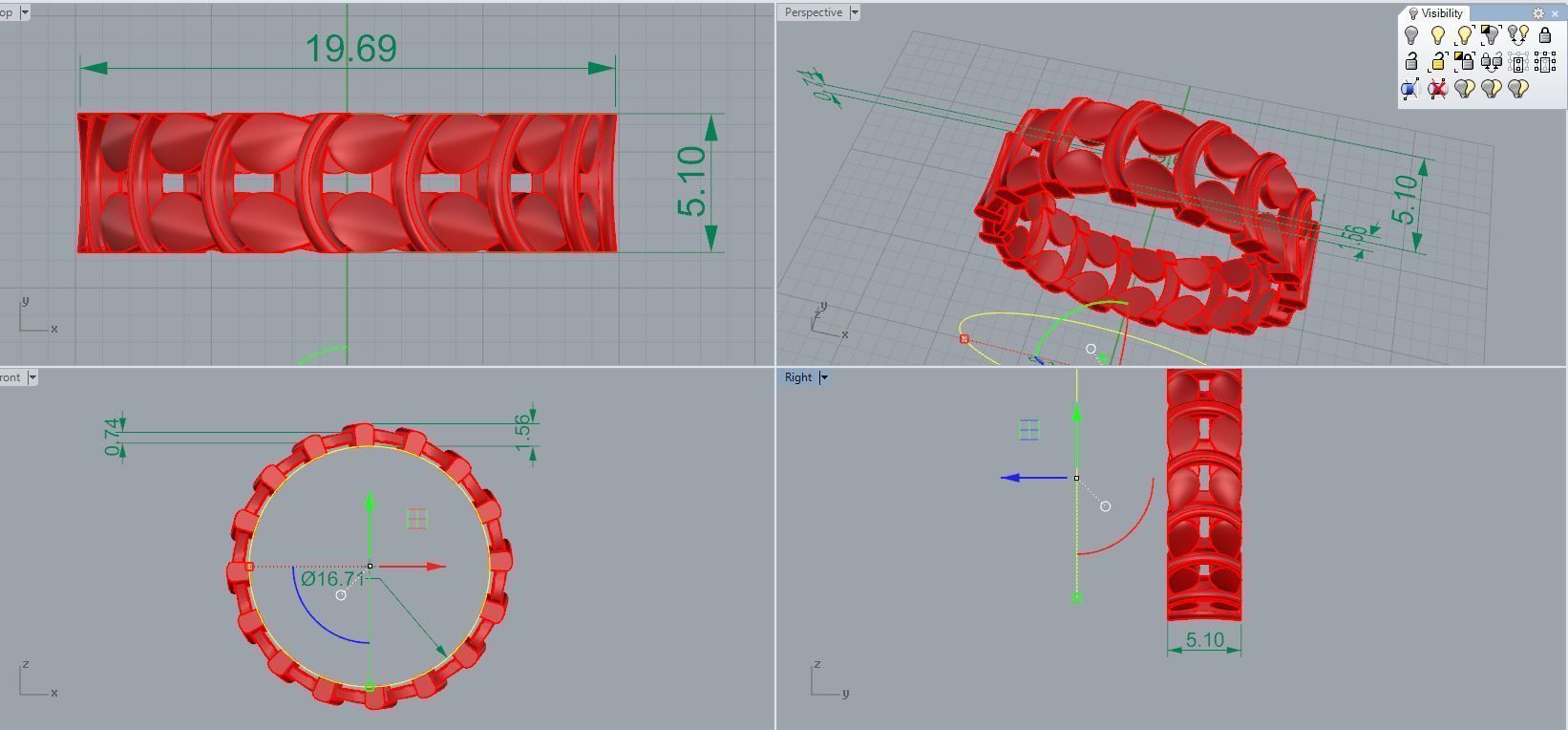
Task: Select the 0.74 dimension text in Front view
Action: click(x=114, y=437)
